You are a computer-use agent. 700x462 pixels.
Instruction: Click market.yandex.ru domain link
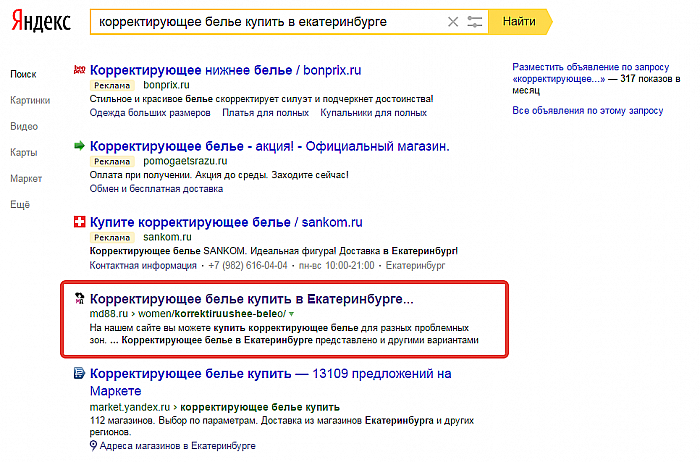129,407
